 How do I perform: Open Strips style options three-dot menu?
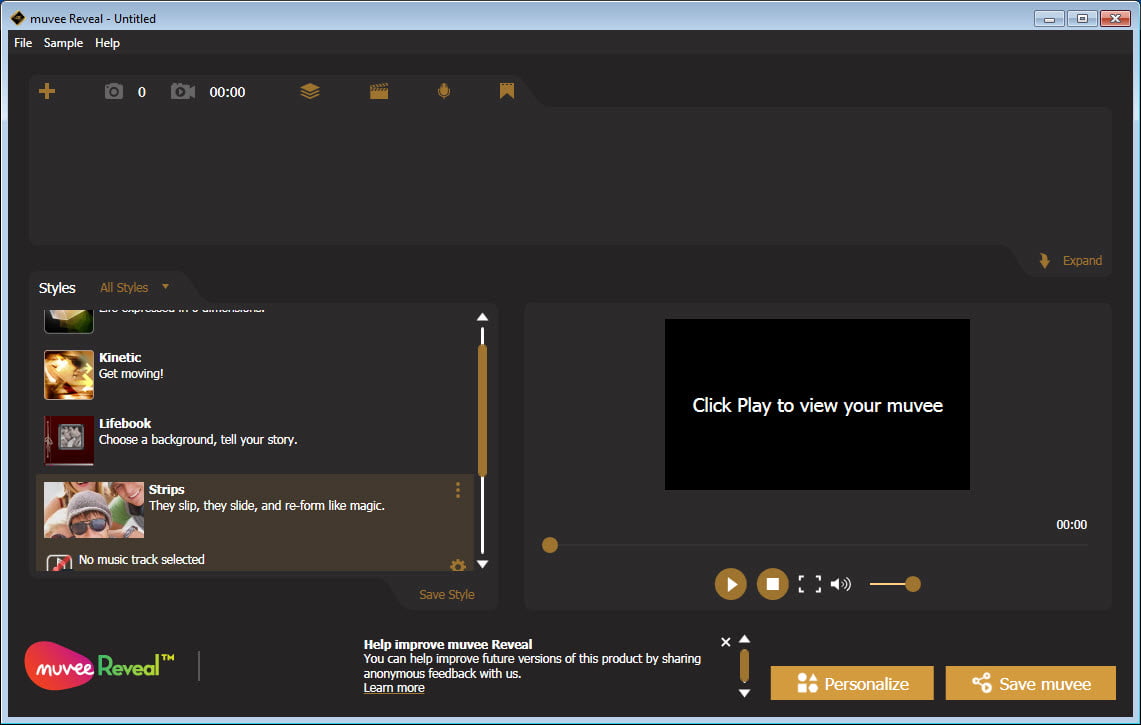(x=458, y=490)
